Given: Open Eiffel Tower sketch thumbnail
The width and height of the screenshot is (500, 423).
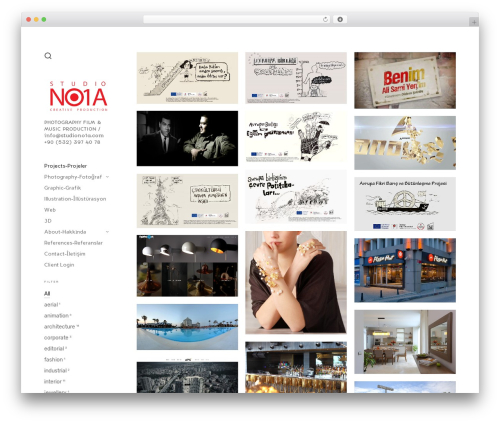Looking at the screenshot, I should coord(187,201).
